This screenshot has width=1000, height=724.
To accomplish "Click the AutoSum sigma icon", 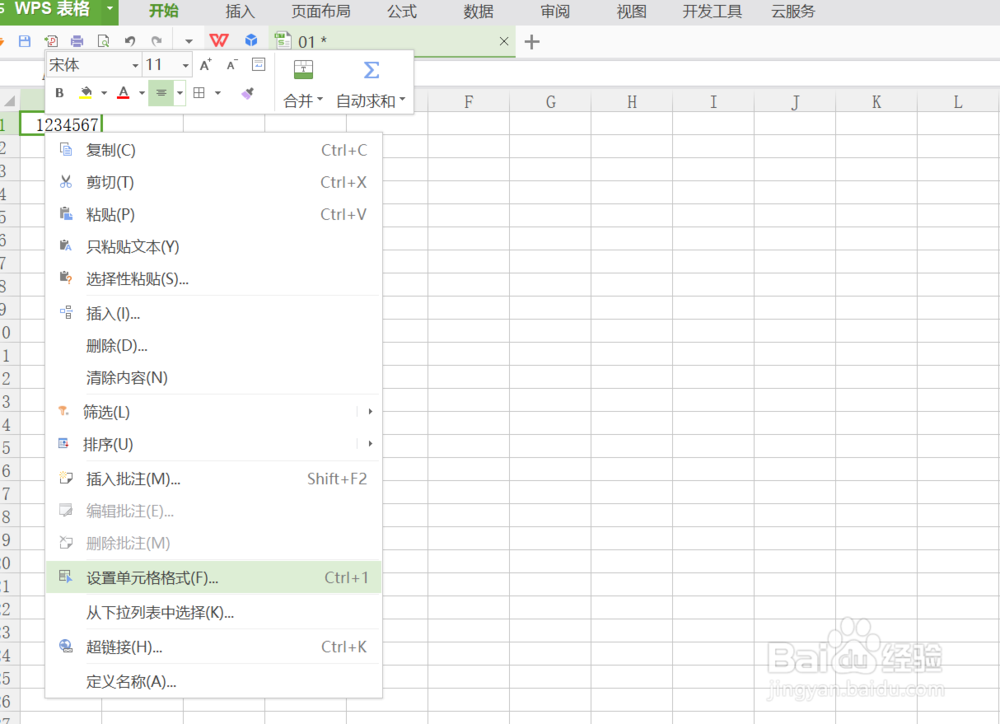I will 371,70.
